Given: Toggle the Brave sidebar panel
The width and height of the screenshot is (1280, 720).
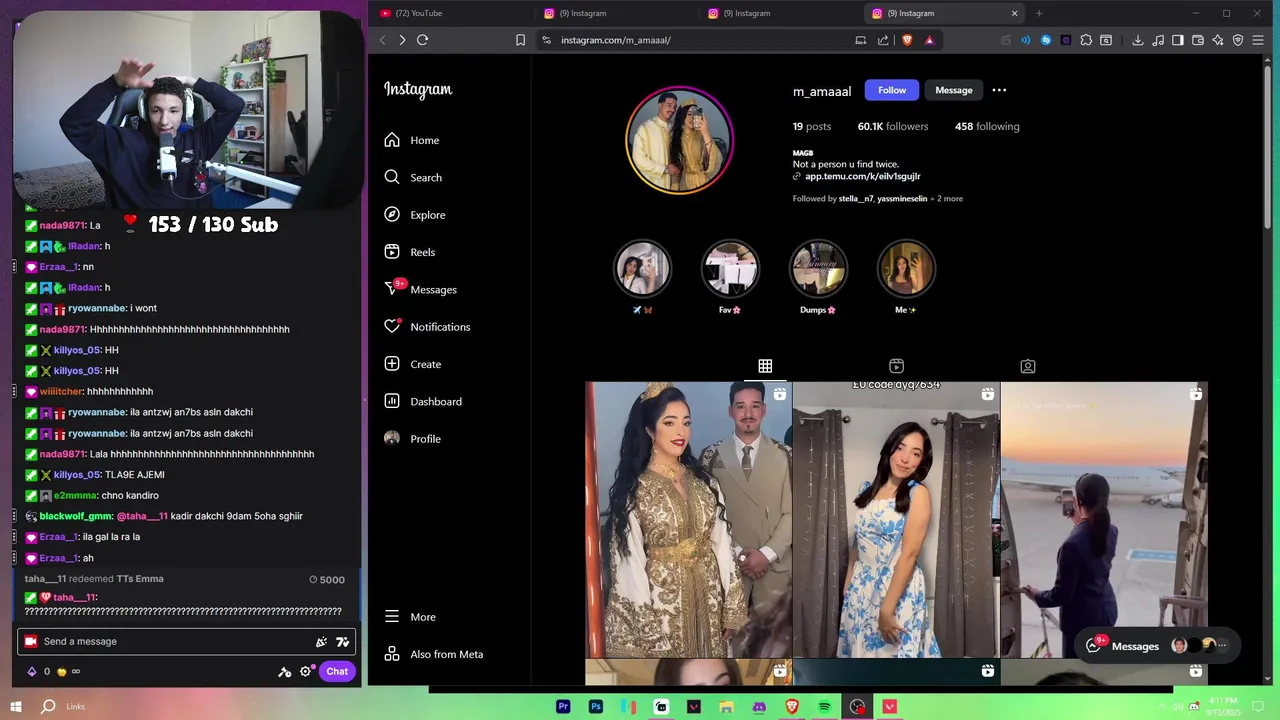Looking at the screenshot, I should [x=1178, y=40].
